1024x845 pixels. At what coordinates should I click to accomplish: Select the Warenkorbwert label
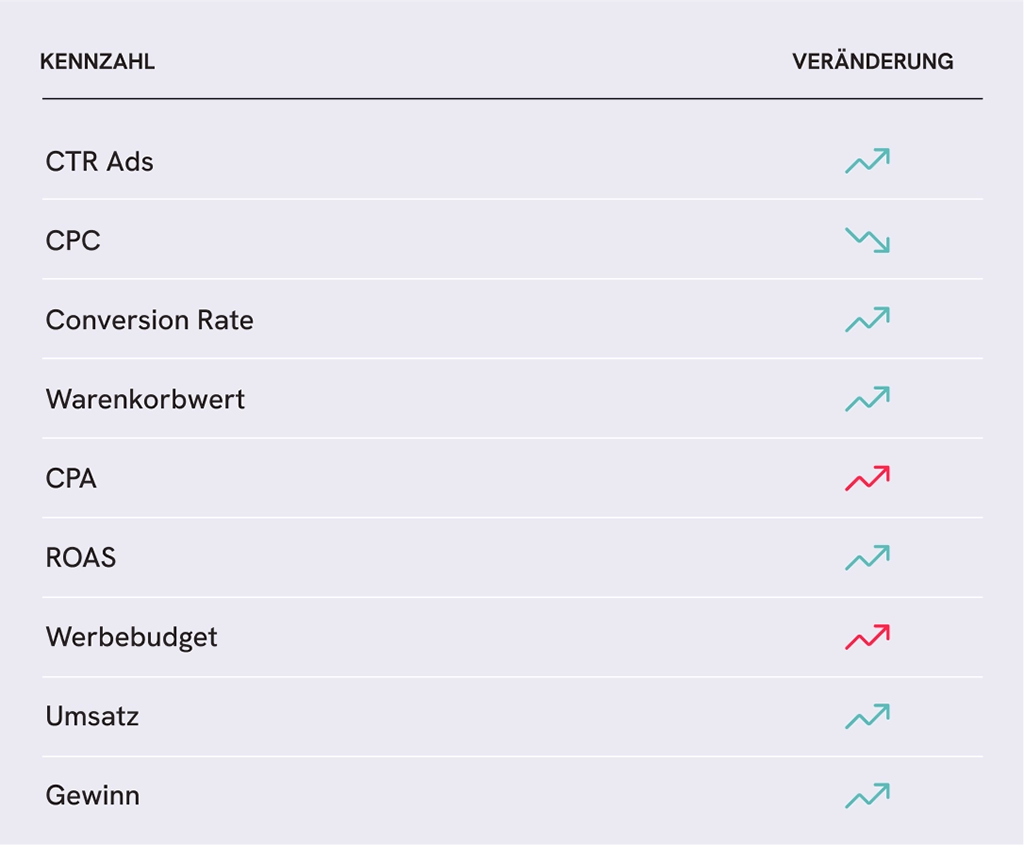click(x=145, y=399)
